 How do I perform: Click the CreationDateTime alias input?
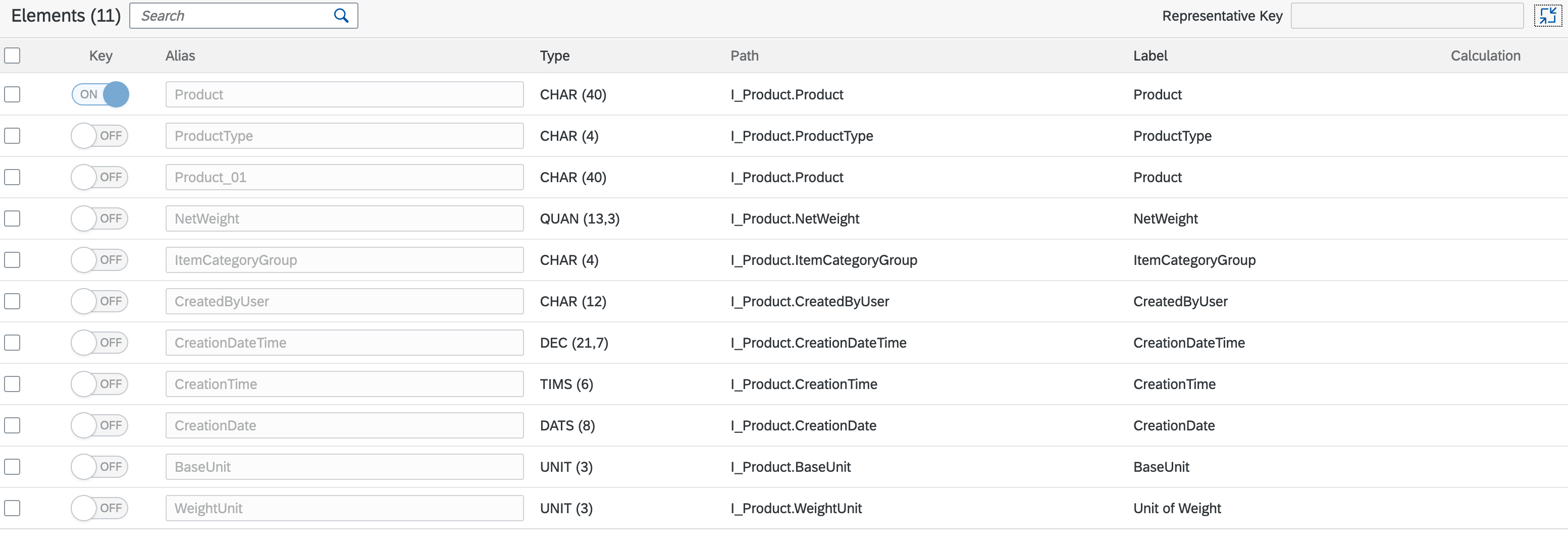coord(344,343)
